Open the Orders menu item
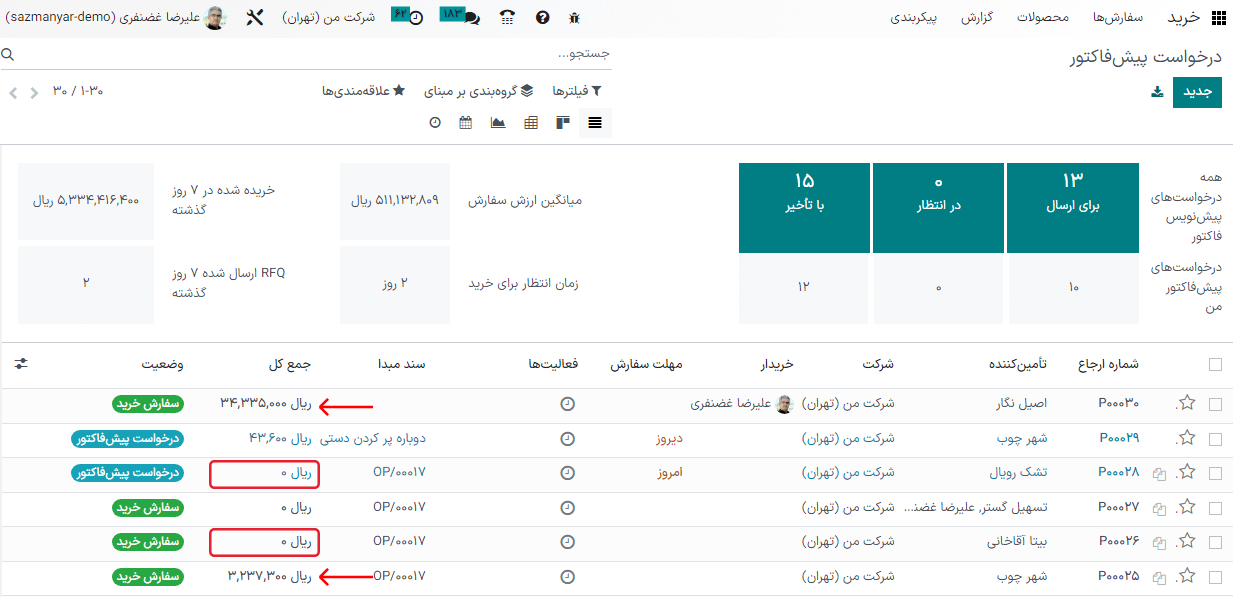This screenshot has height=597, width=1233. coord(1119,17)
